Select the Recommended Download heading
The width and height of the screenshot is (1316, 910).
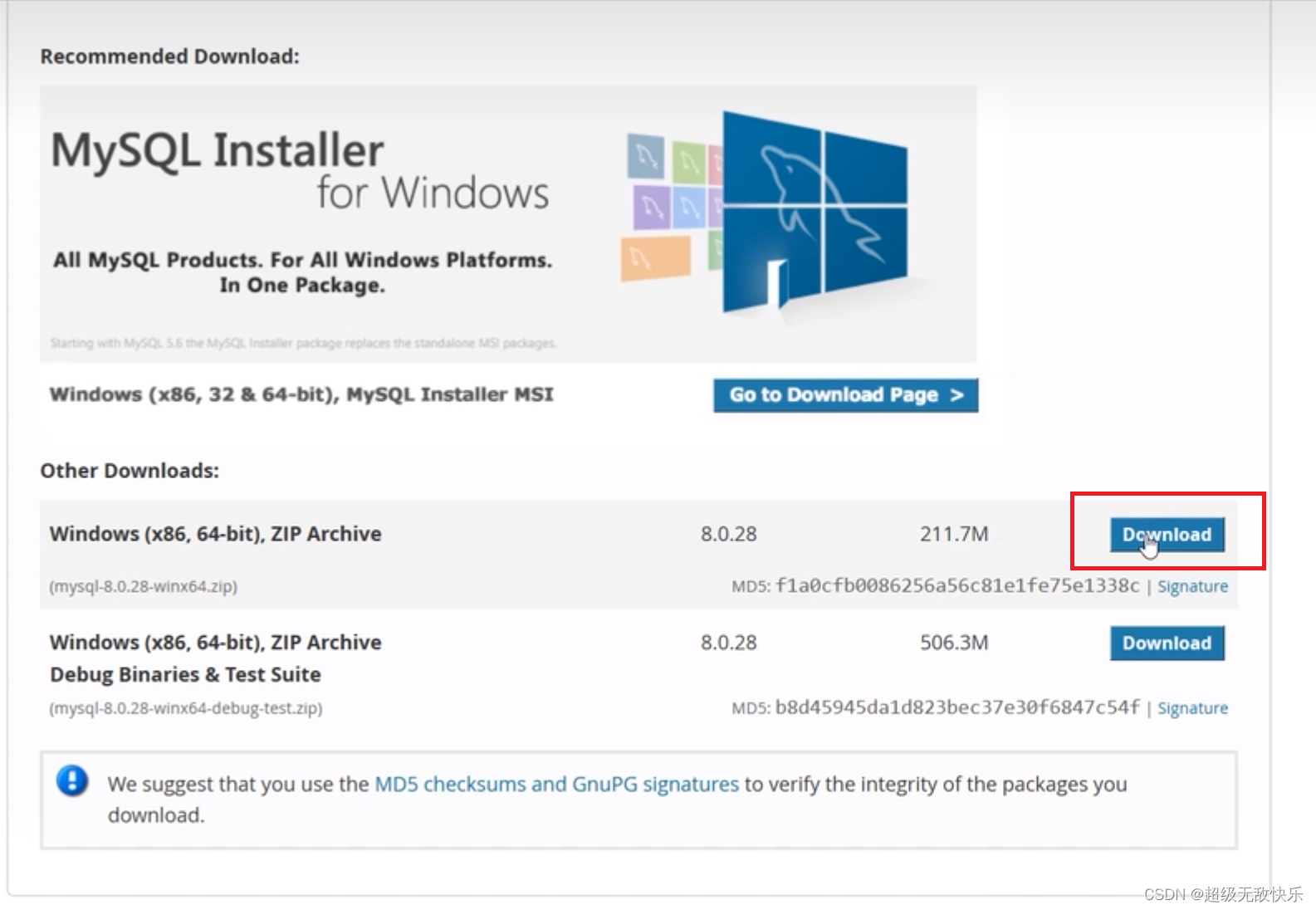tap(169, 56)
